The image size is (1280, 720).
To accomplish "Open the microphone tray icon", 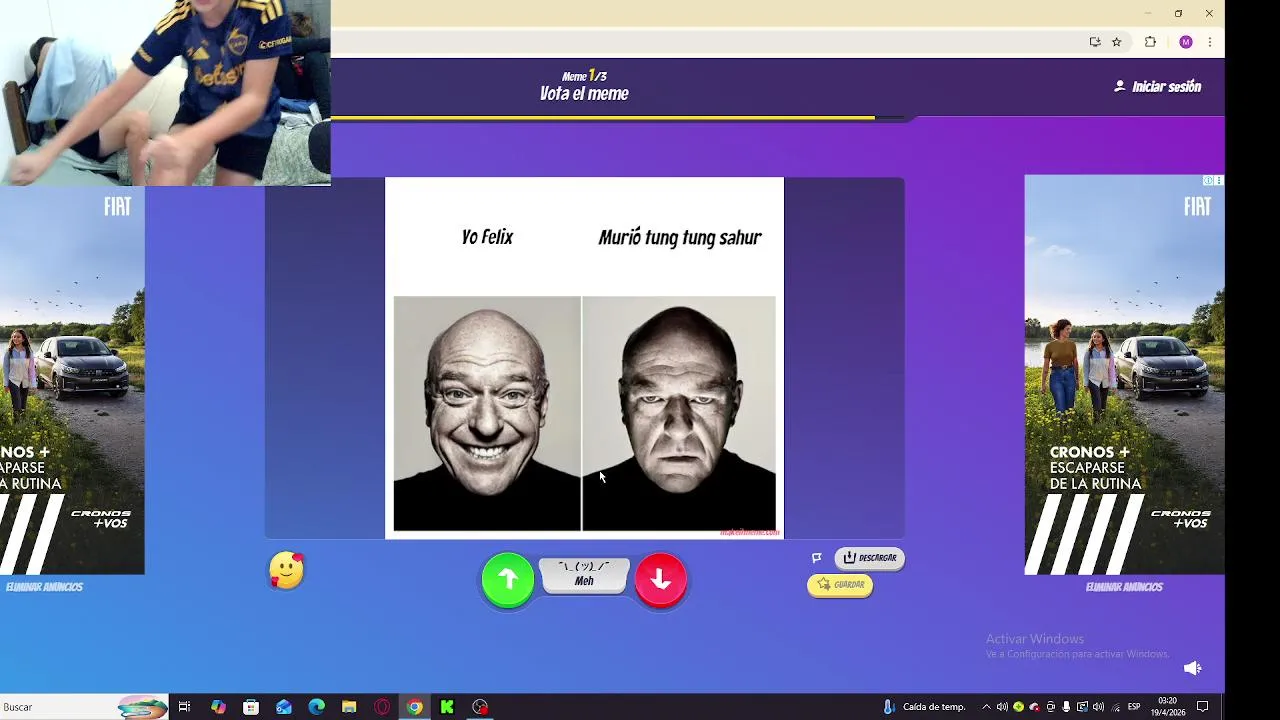I will 1066,707.
